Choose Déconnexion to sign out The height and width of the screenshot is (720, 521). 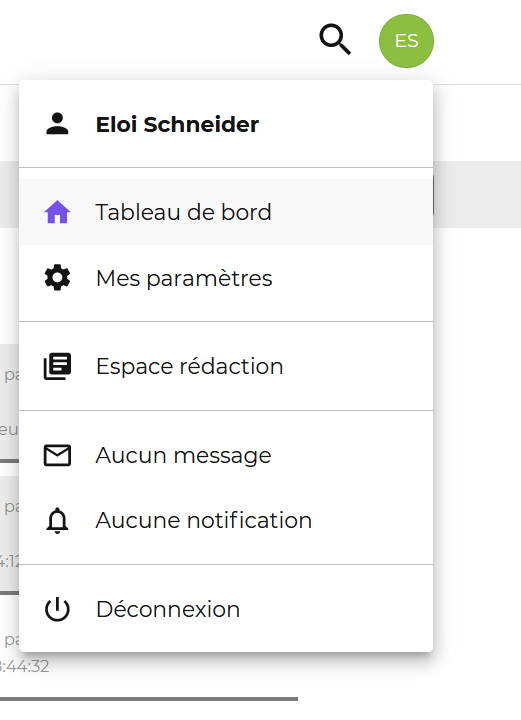click(226, 609)
